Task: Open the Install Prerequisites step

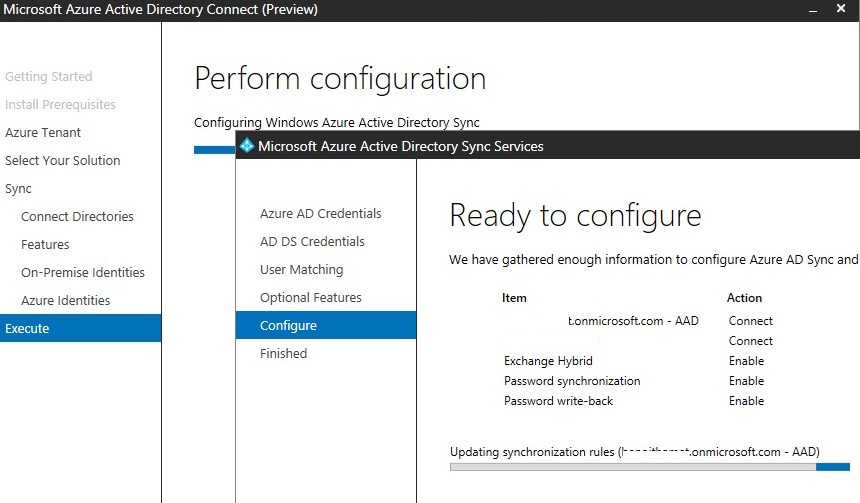Action: pyautogui.click(x=60, y=105)
